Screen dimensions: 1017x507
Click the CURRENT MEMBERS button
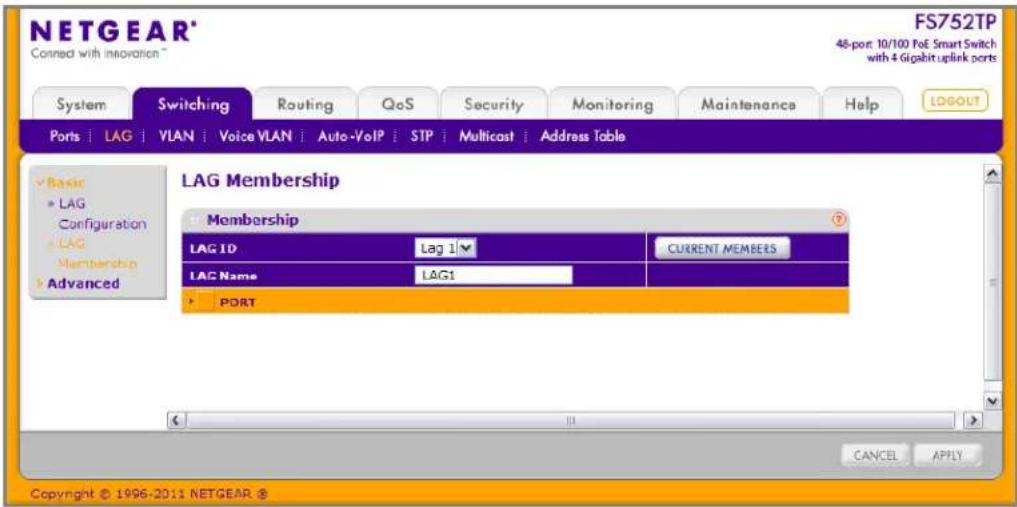coord(722,248)
